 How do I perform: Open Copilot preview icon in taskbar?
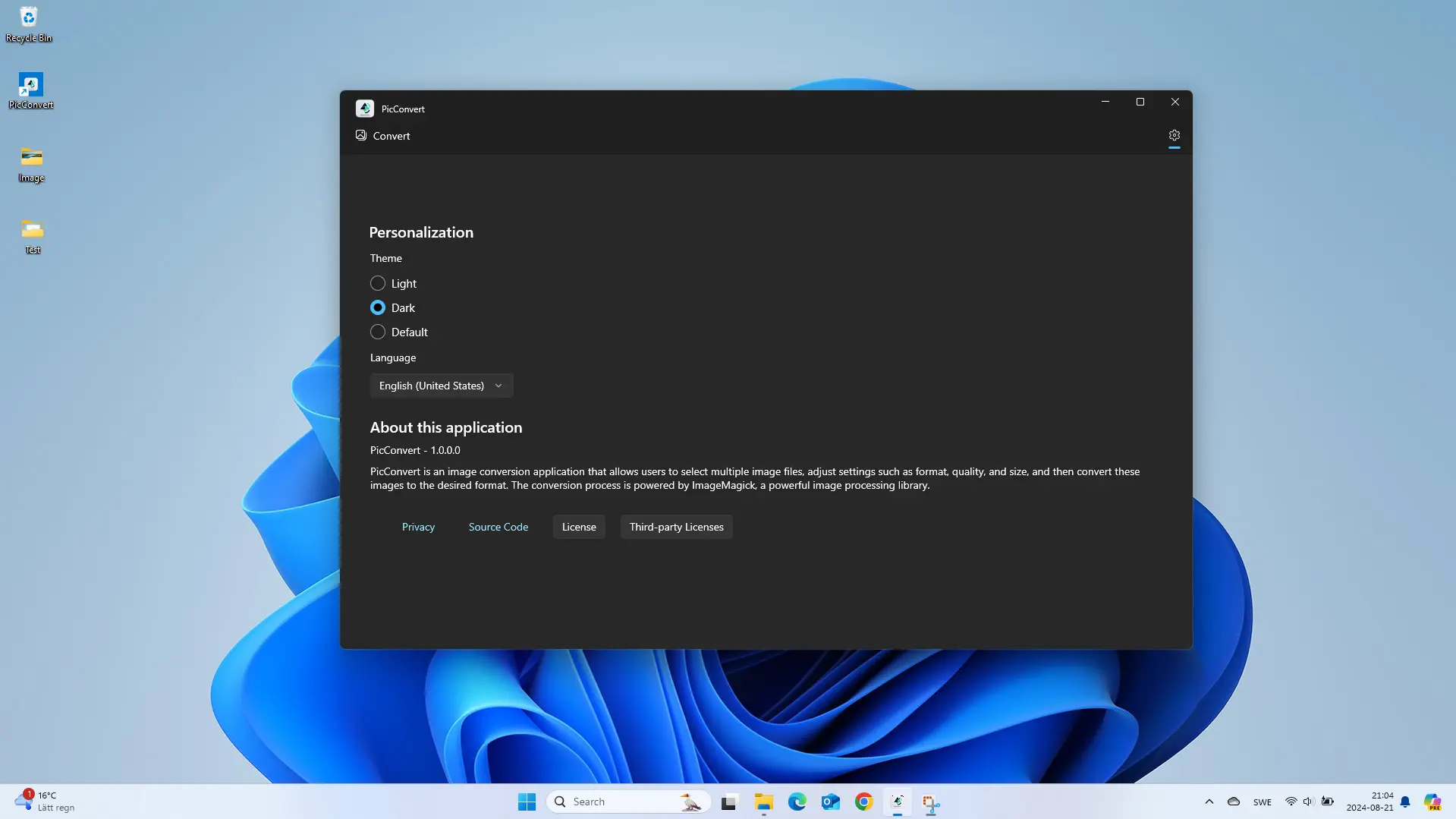[x=1432, y=802]
